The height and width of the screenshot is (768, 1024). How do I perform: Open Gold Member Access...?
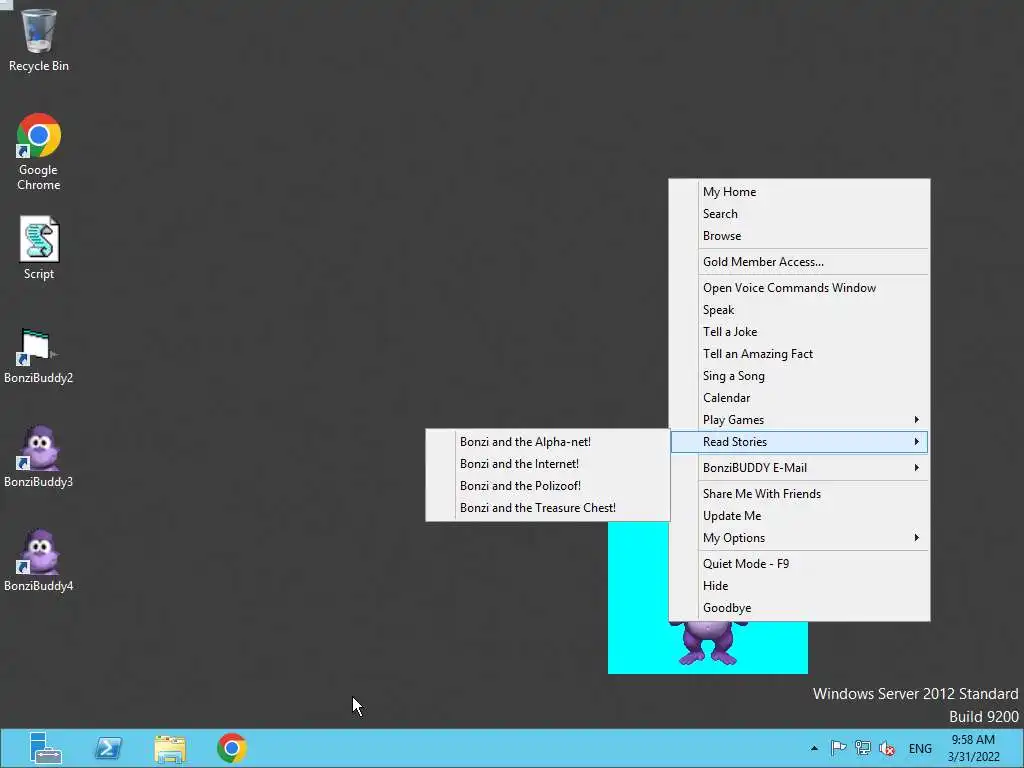coord(799,262)
